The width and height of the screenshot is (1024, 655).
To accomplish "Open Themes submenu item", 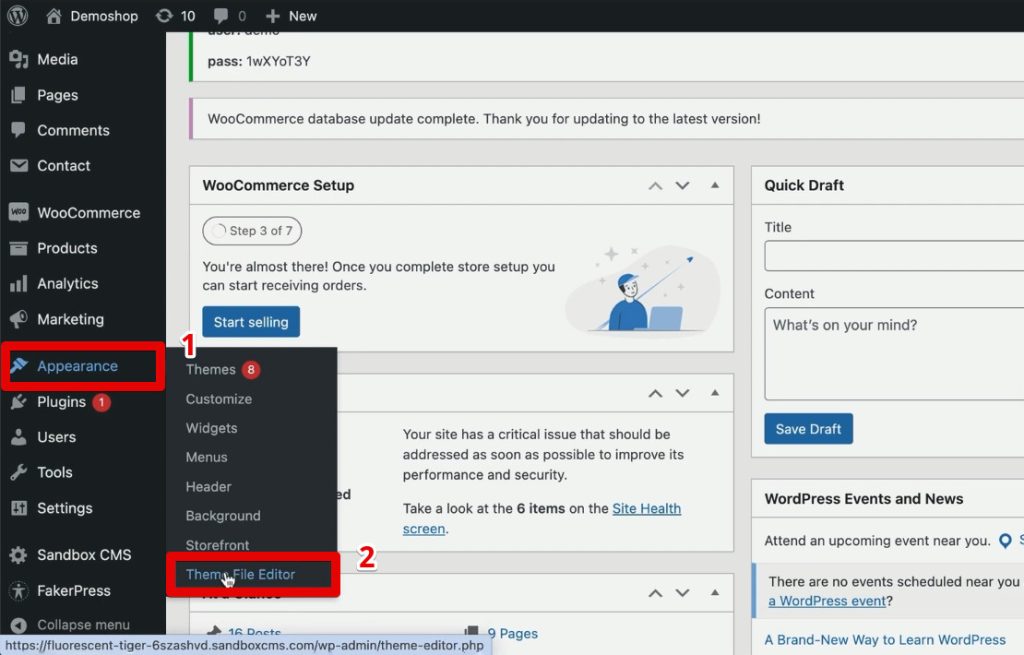I will pyautogui.click(x=210, y=370).
